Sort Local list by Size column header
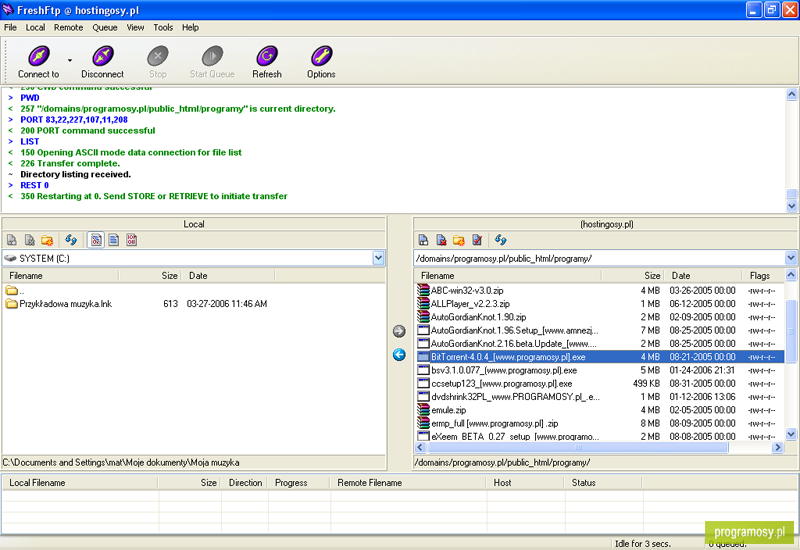 tap(149, 276)
